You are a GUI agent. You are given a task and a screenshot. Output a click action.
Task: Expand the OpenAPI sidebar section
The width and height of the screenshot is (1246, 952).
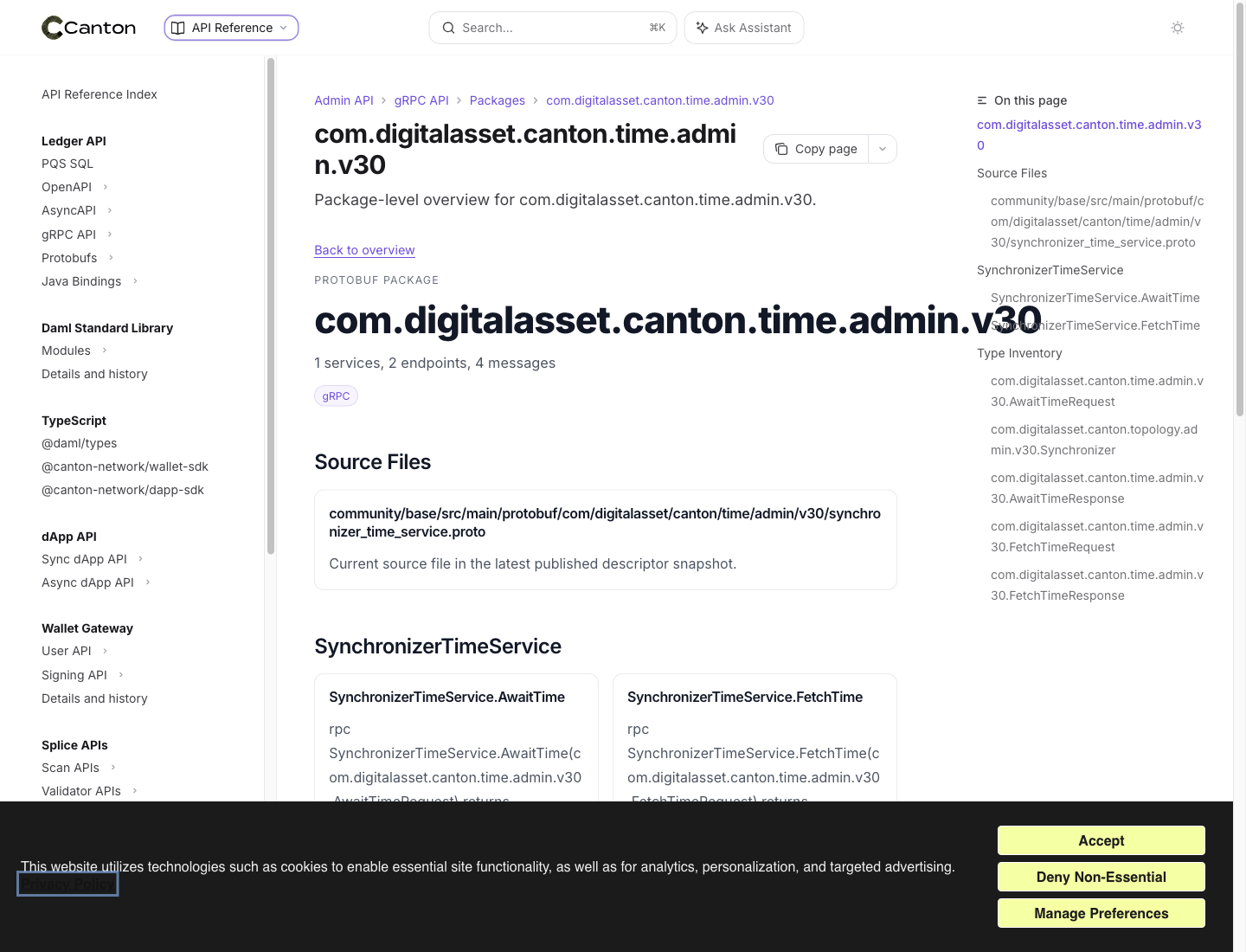pyautogui.click(x=106, y=187)
